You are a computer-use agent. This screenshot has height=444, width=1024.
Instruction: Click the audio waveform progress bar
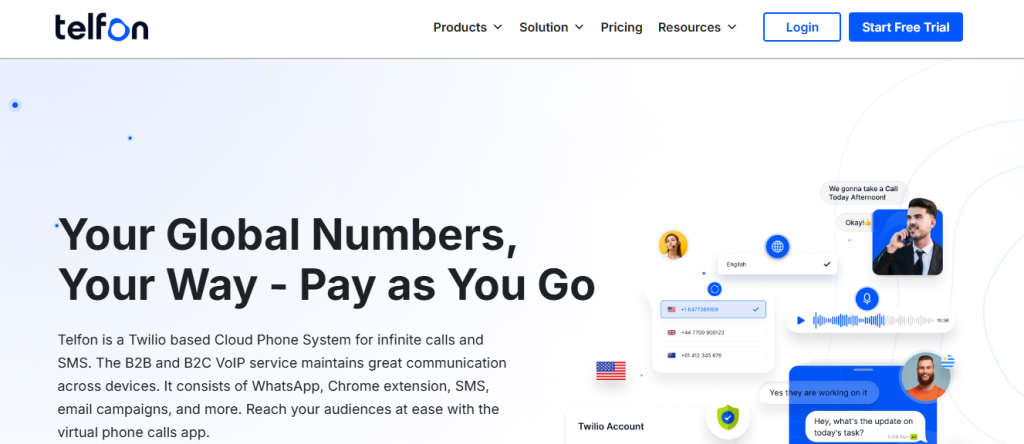870,321
